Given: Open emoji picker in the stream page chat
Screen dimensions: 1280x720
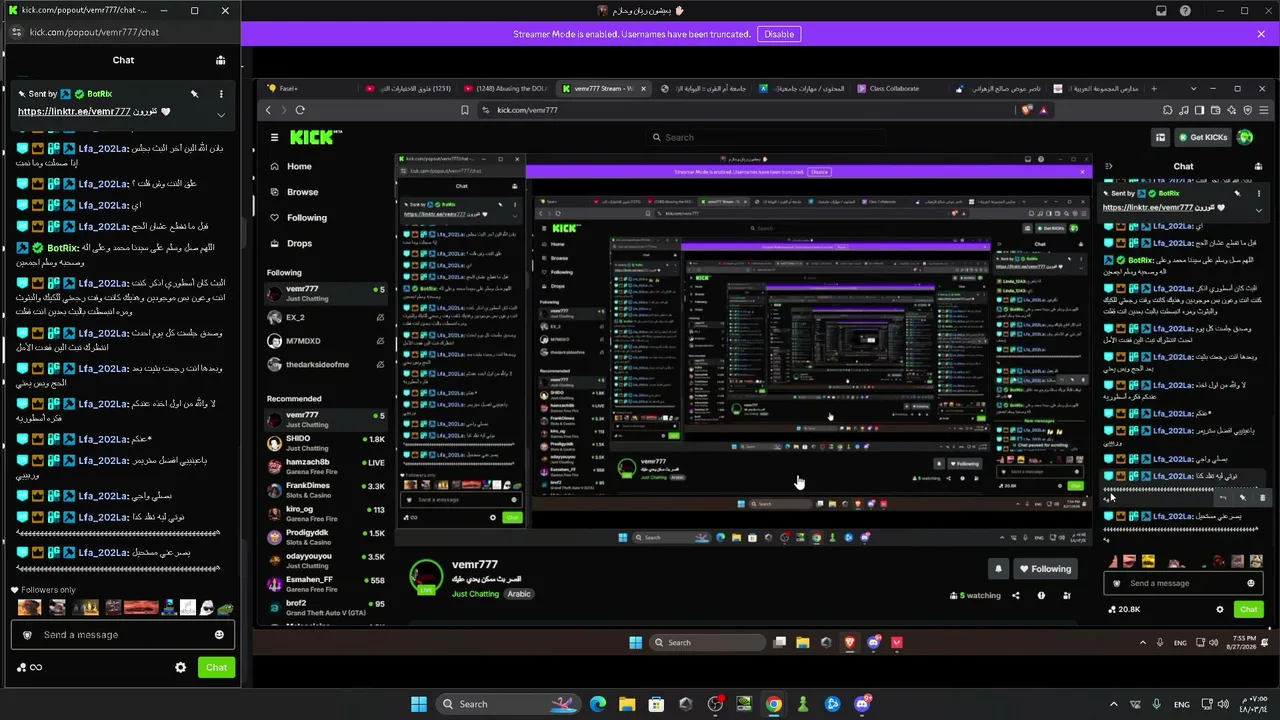Looking at the screenshot, I should (1250, 583).
